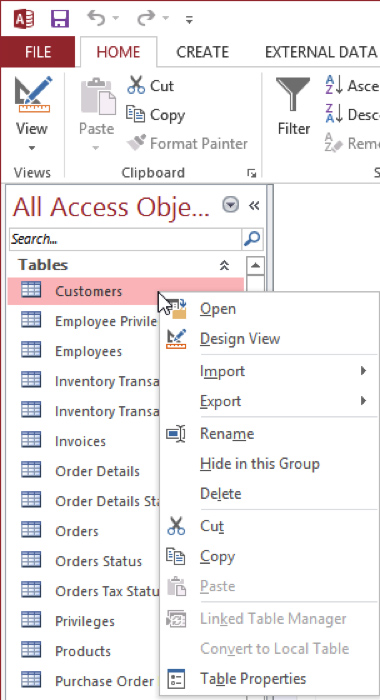This screenshot has width=380, height=700.
Task: Collapse the Tables group chevron
Action: coord(224,265)
